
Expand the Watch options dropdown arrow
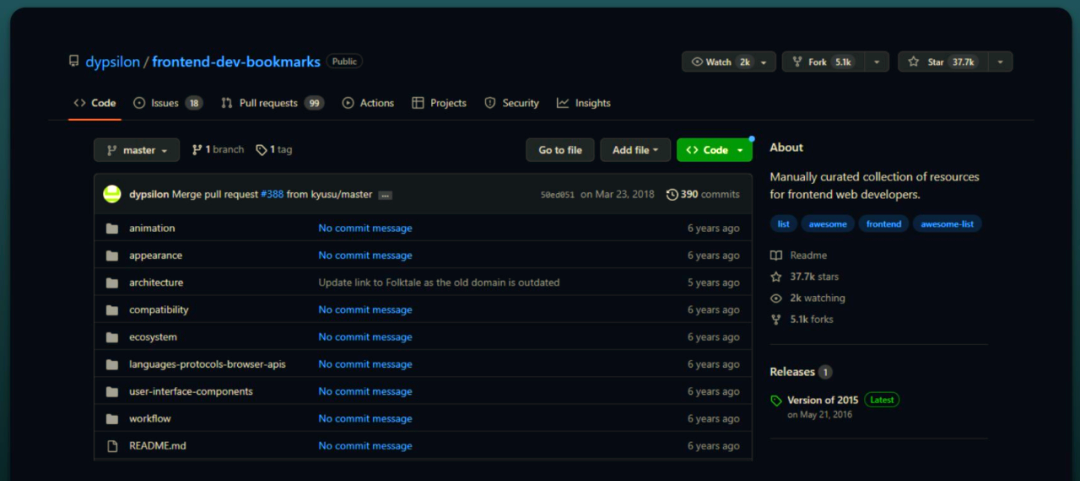pos(765,62)
